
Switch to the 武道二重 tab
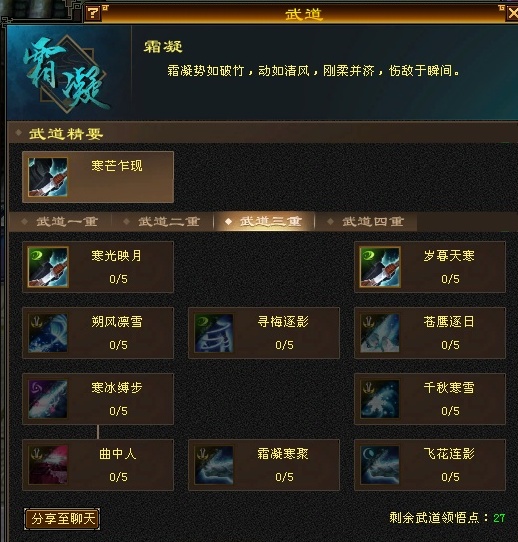click(x=162, y=222)
